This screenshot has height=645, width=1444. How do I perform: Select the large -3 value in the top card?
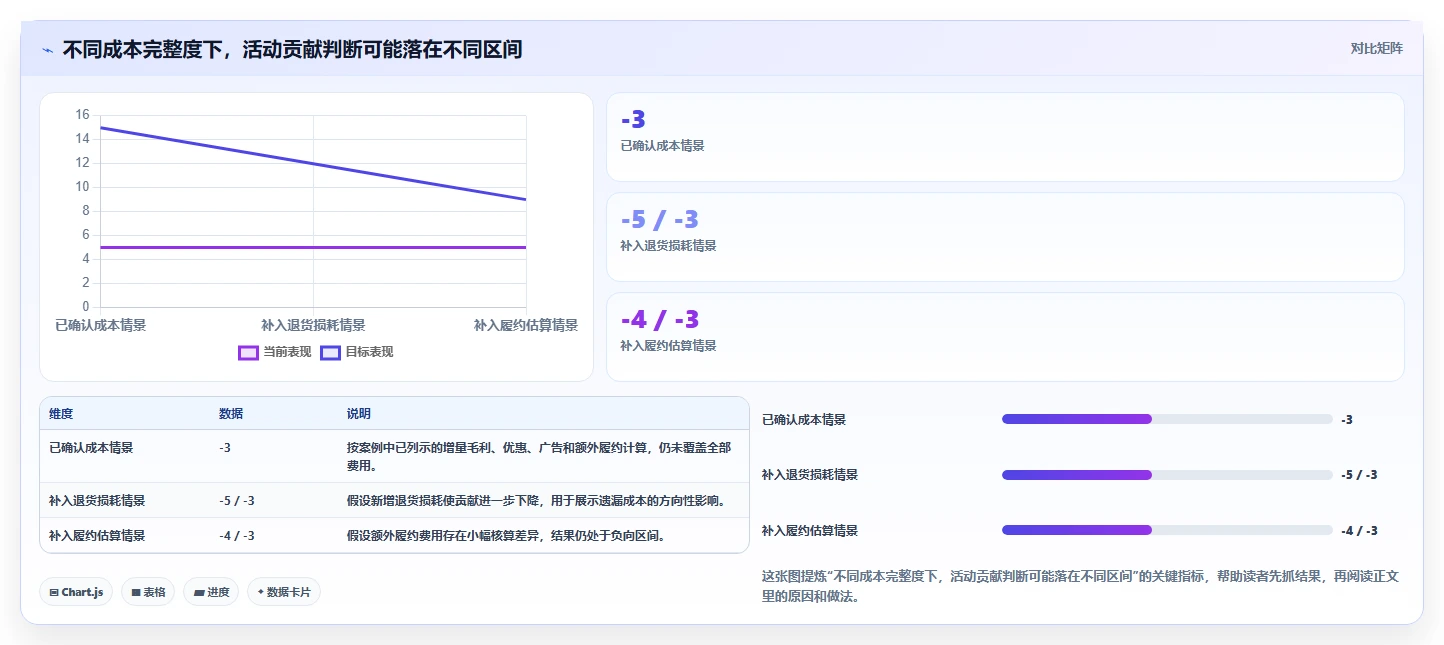pyautogui.click(x=633, y=120)
